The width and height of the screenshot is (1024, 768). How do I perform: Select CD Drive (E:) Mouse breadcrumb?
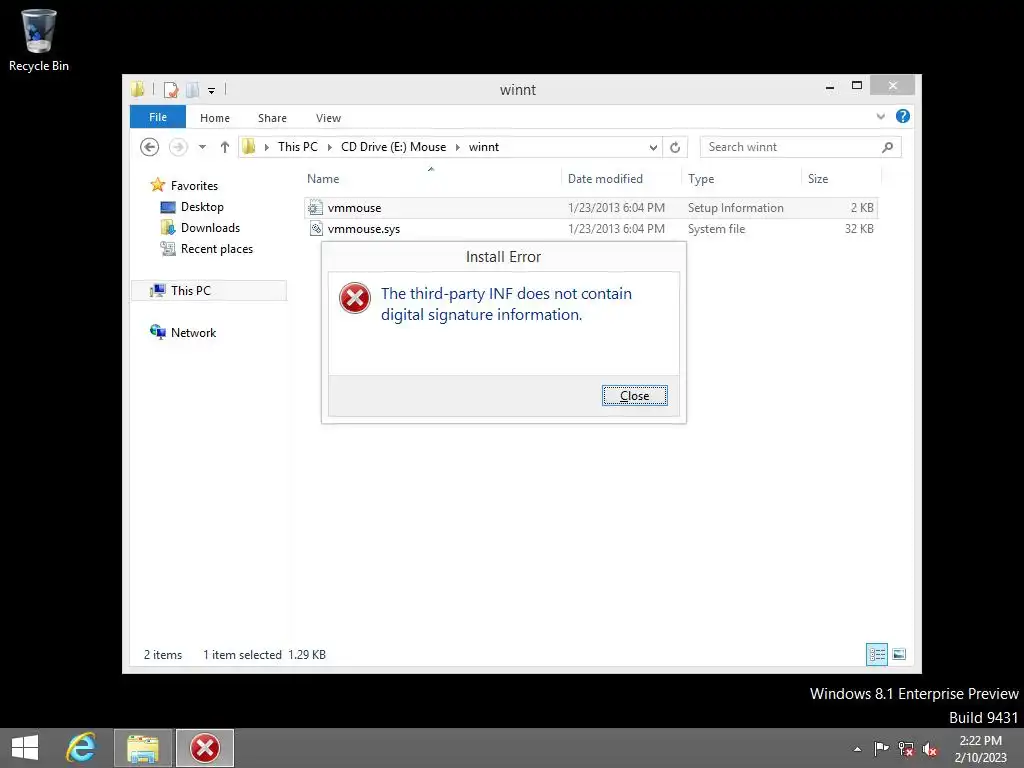(x=393, y=147)
